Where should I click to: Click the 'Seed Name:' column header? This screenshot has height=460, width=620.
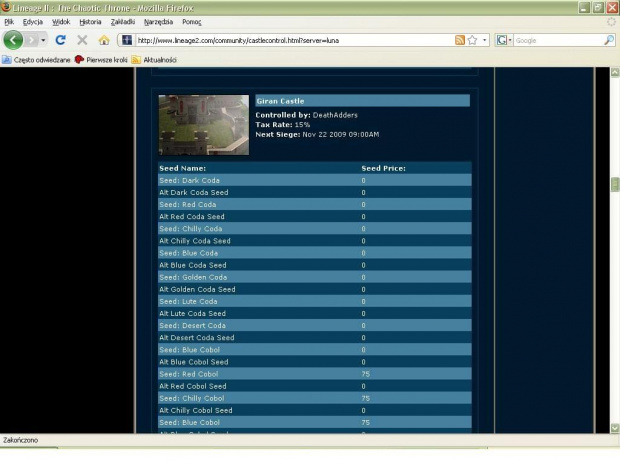tap(182, 168)
